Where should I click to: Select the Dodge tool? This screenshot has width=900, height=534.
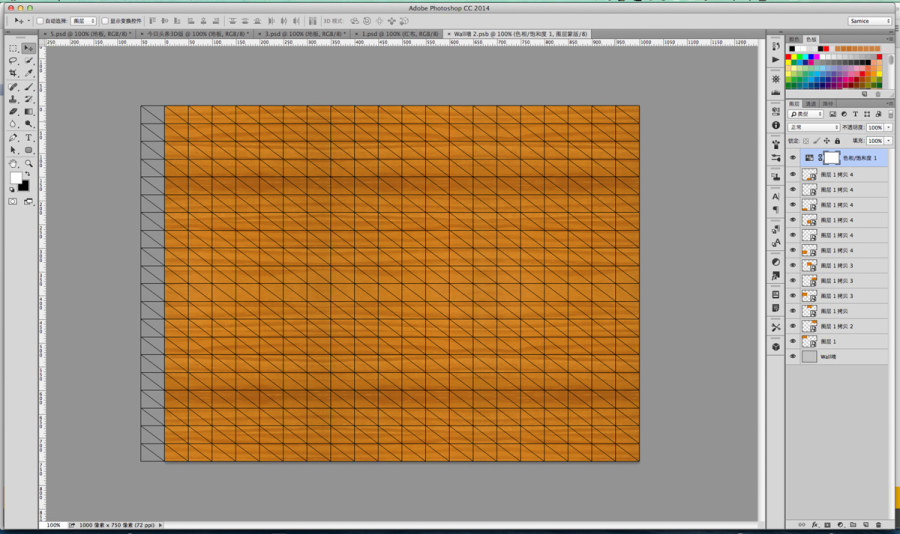pos(28,124)
